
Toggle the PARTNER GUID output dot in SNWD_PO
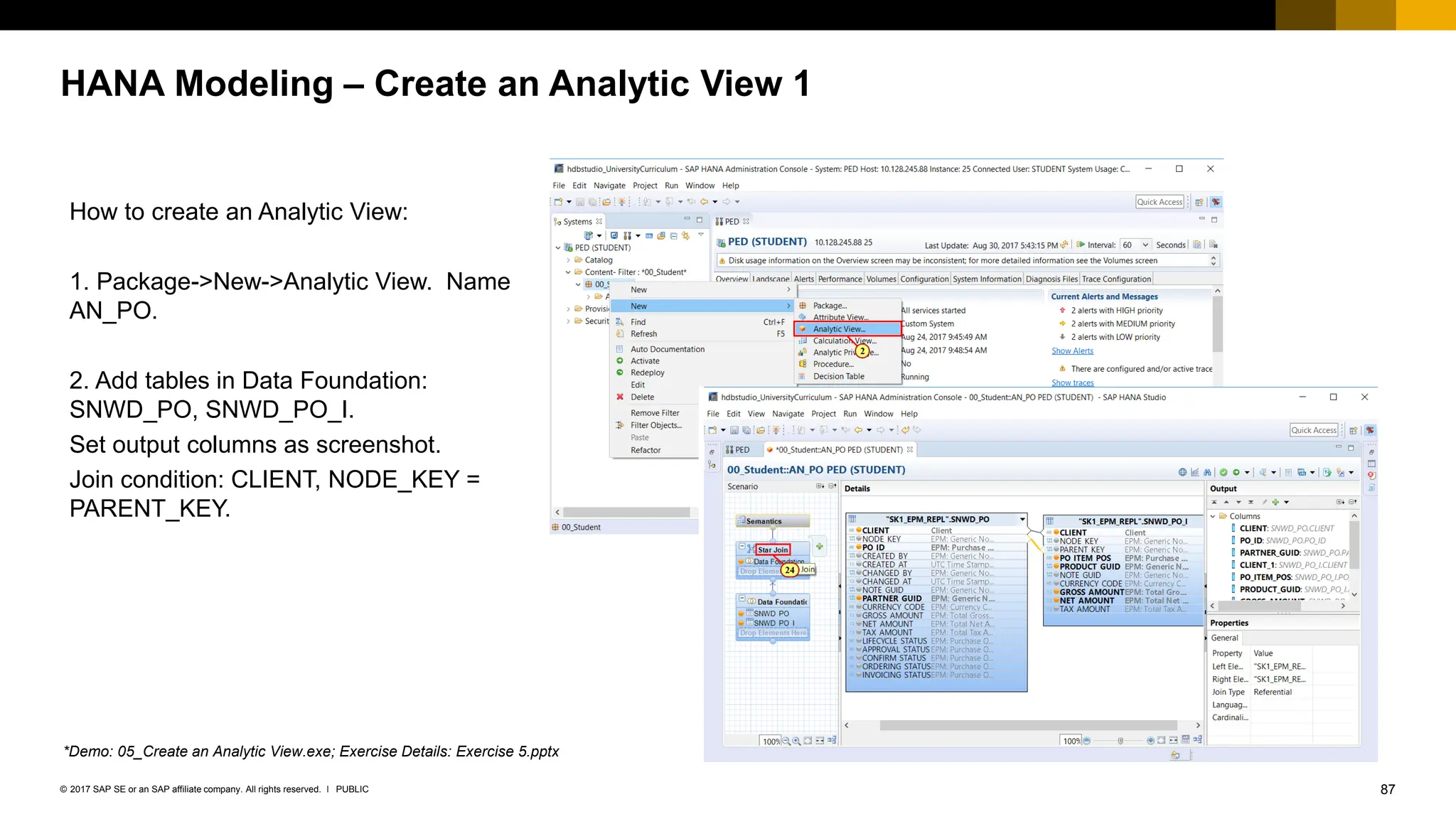[859, 599]
